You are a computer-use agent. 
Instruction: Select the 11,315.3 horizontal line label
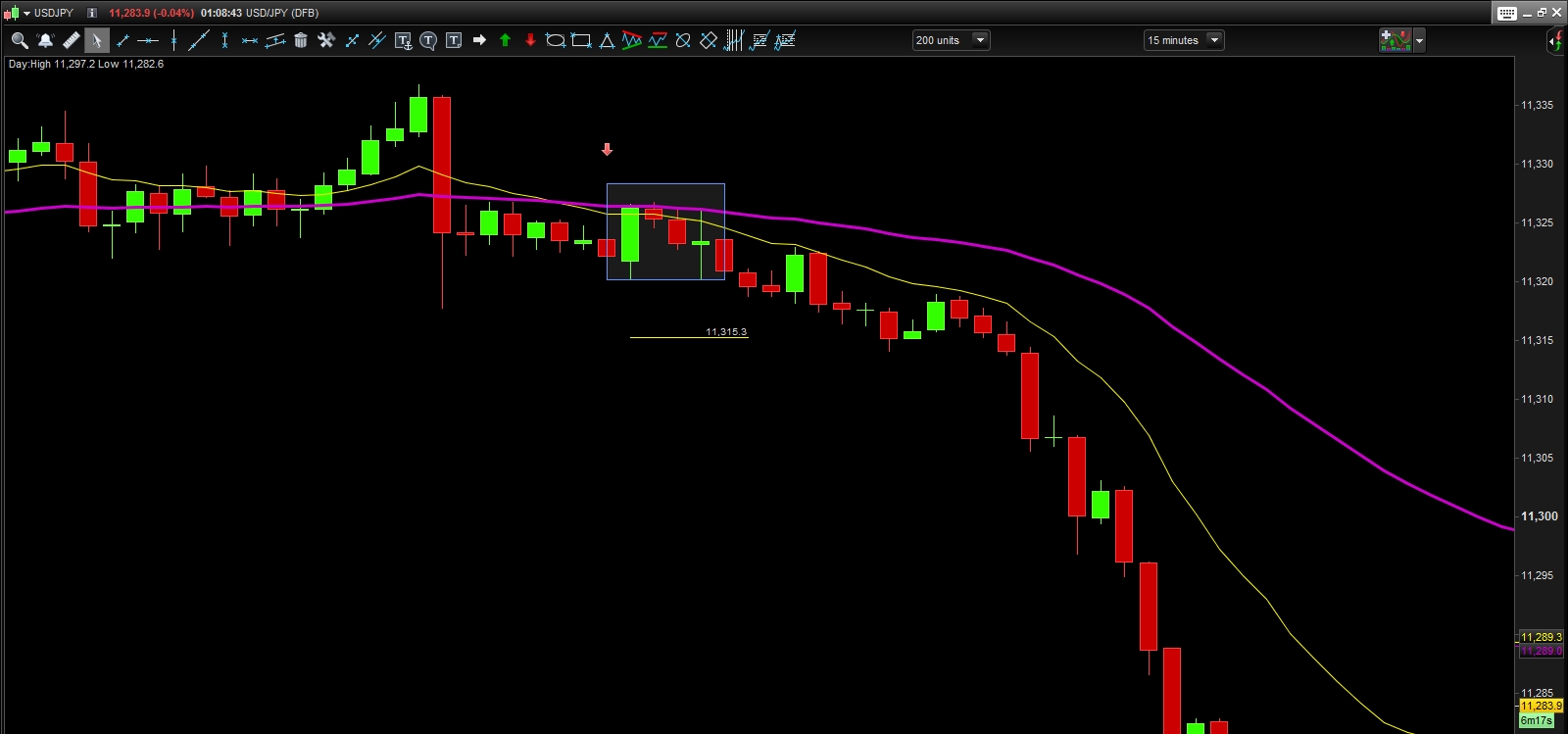click(726, 332)
